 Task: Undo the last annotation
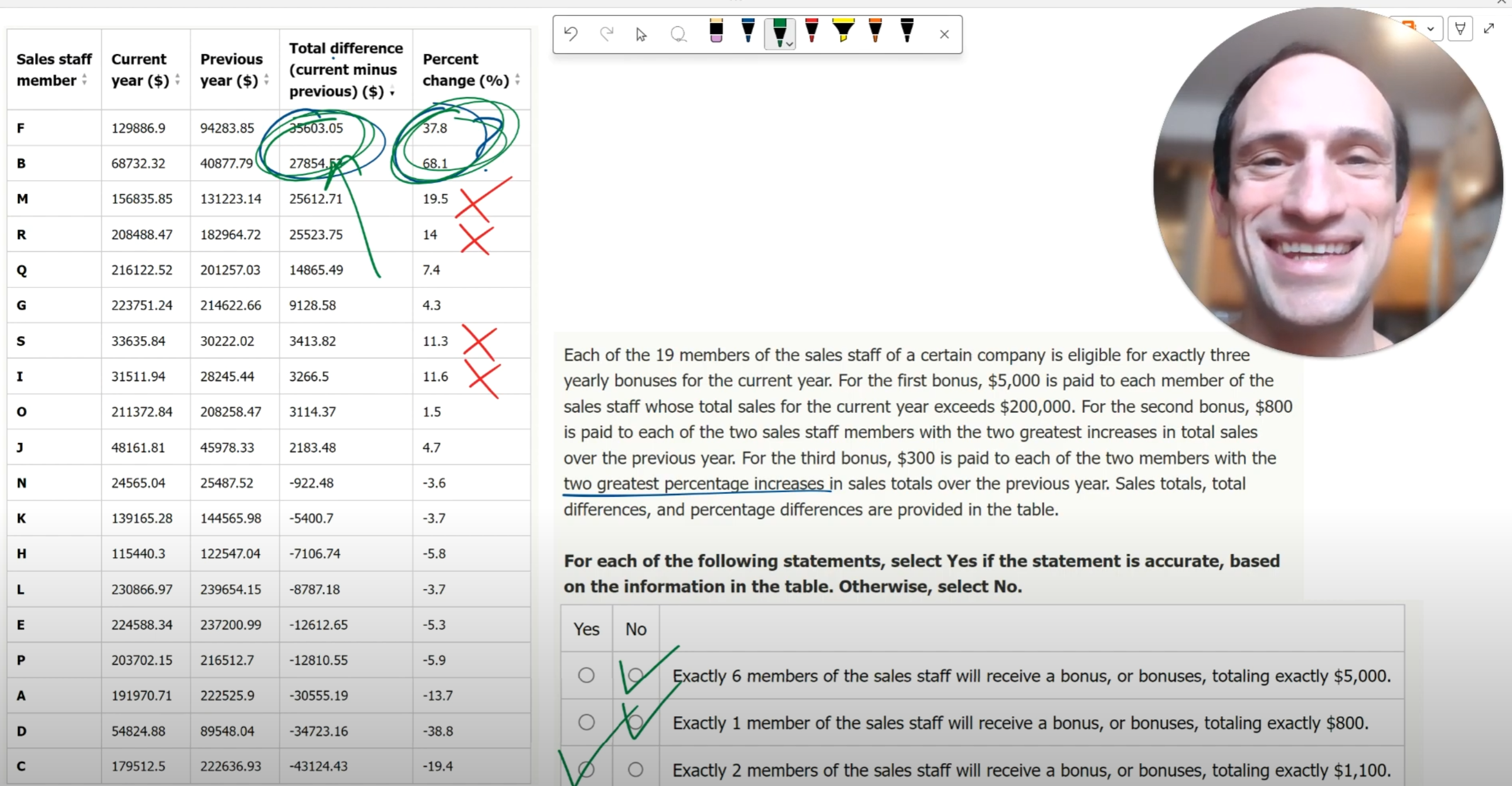click(570, 33)
